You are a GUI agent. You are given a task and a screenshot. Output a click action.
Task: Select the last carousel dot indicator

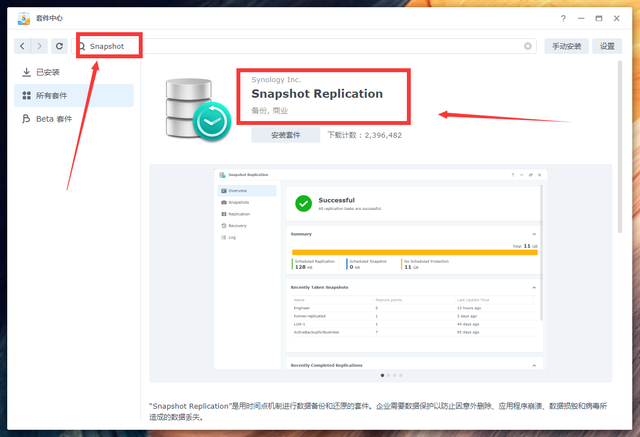401,375
